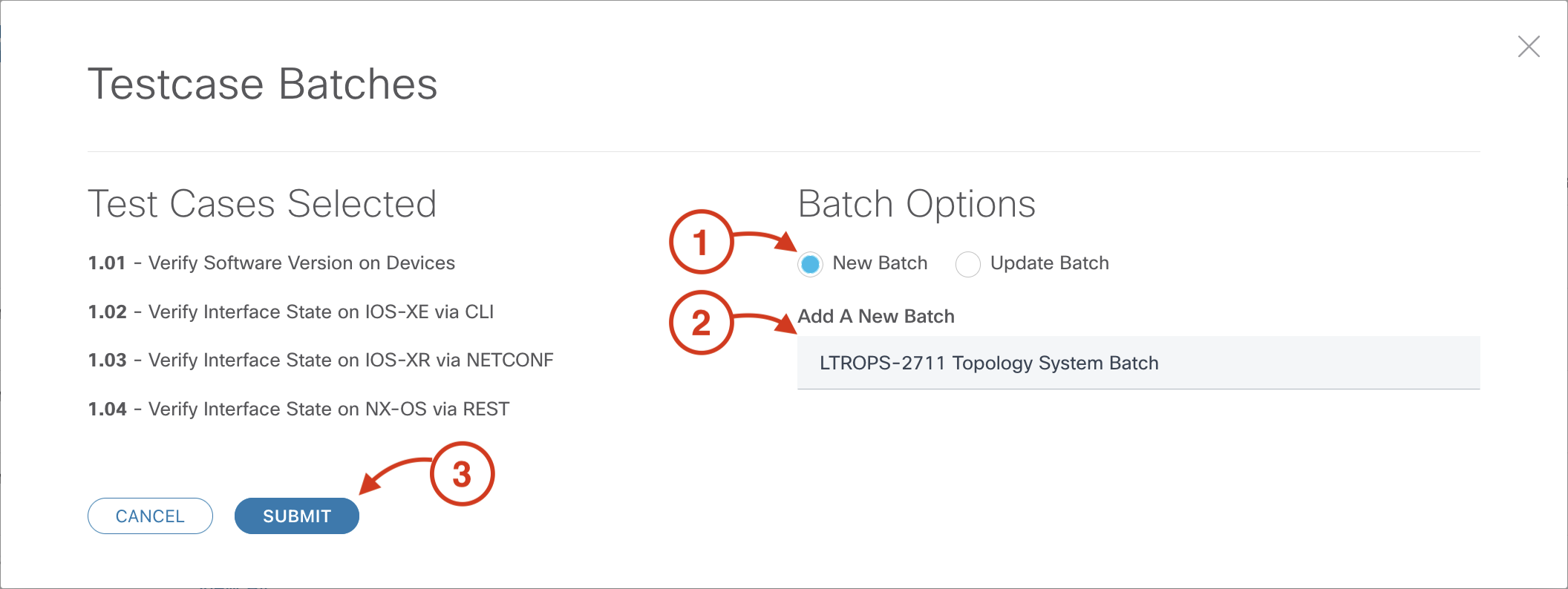Image resolution: width=1568 pixels, height=589 pixels.
Task: Select test case 1.04 NX-OS via REST
Action: click(x=298, y=409)
